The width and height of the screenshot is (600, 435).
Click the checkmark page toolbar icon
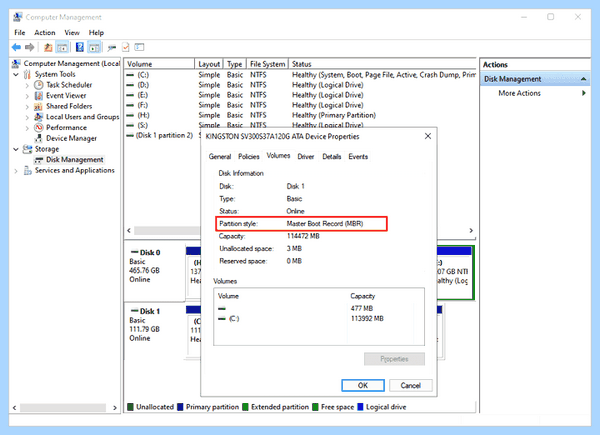126,47
